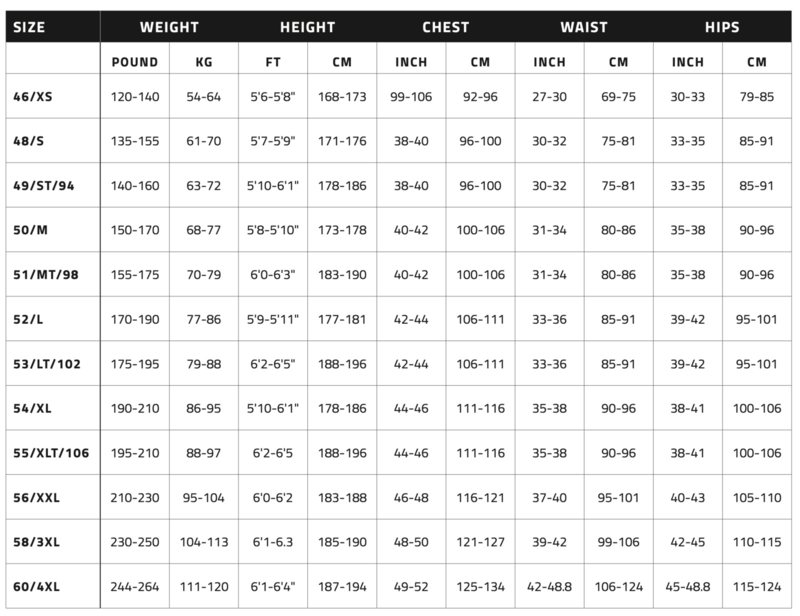The height and width of the screenshot is (616, 800).
Task: Click the 46/XS size row label
Action: [x=33, y=96]
